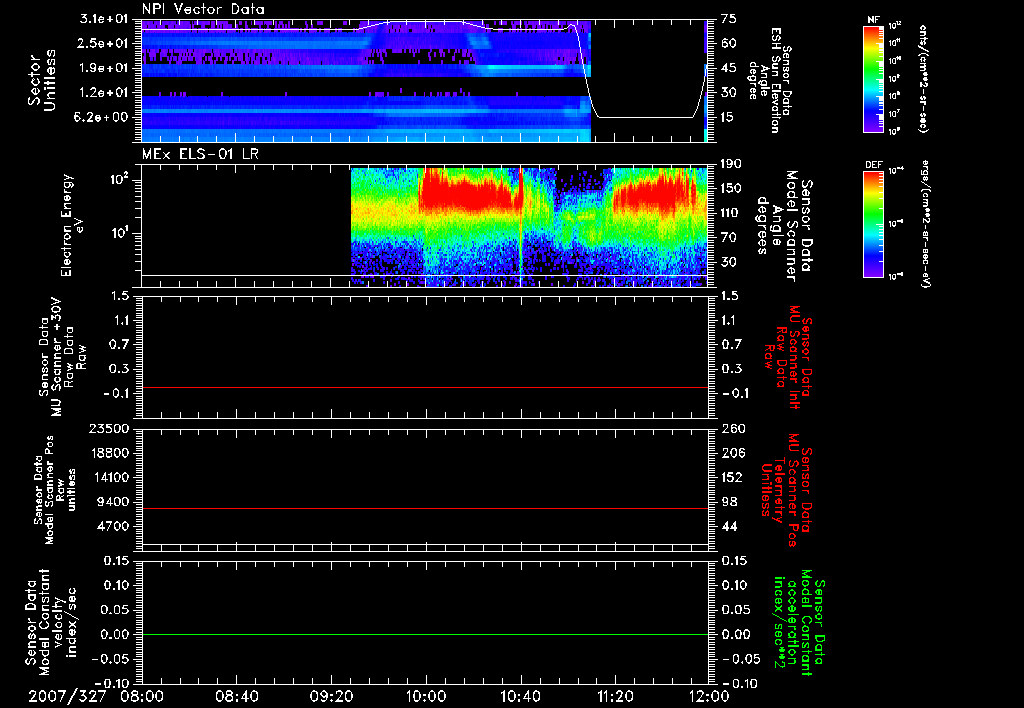1024x708 pixels.
Task: Select the 'MEx ELS-01 LR' panel title
Action: tap(200, 154)
